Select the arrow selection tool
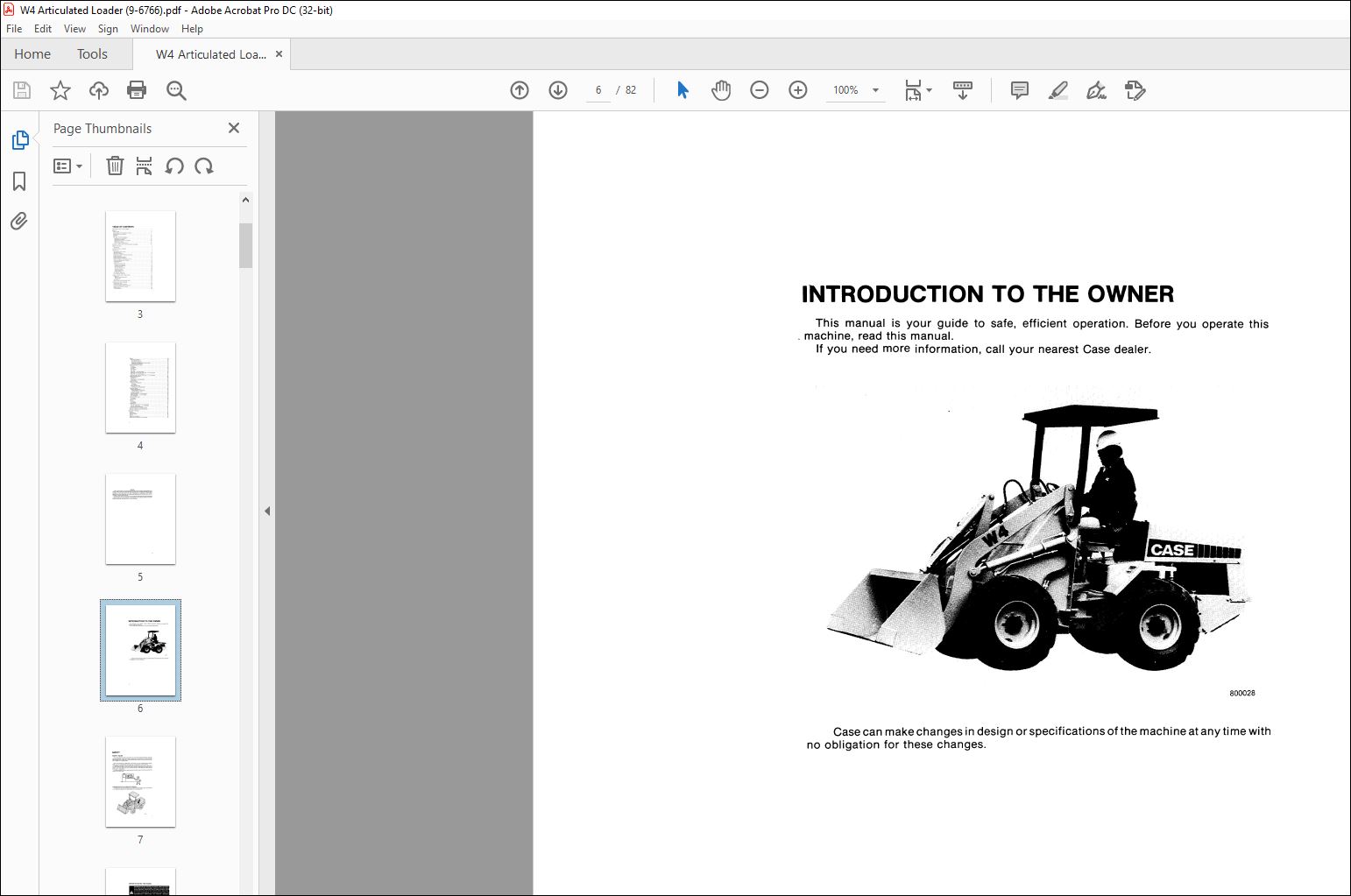The image size is (1351, 896). (683, 90)
